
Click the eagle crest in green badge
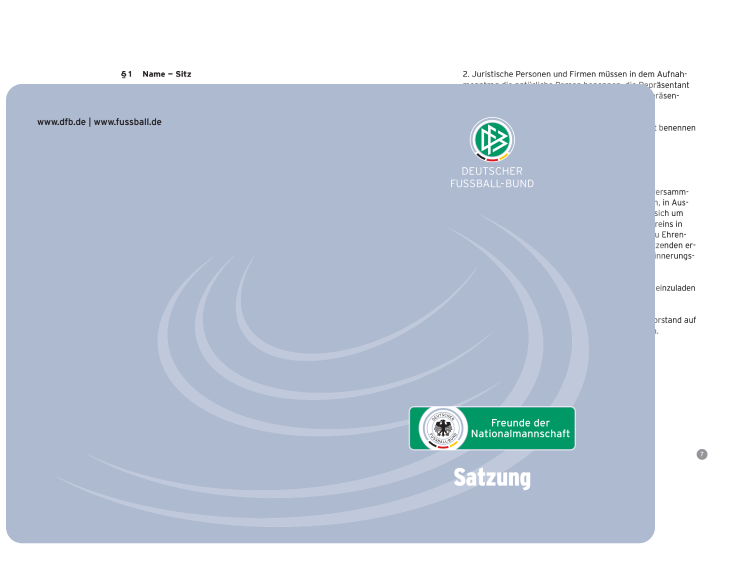point(443,428)
